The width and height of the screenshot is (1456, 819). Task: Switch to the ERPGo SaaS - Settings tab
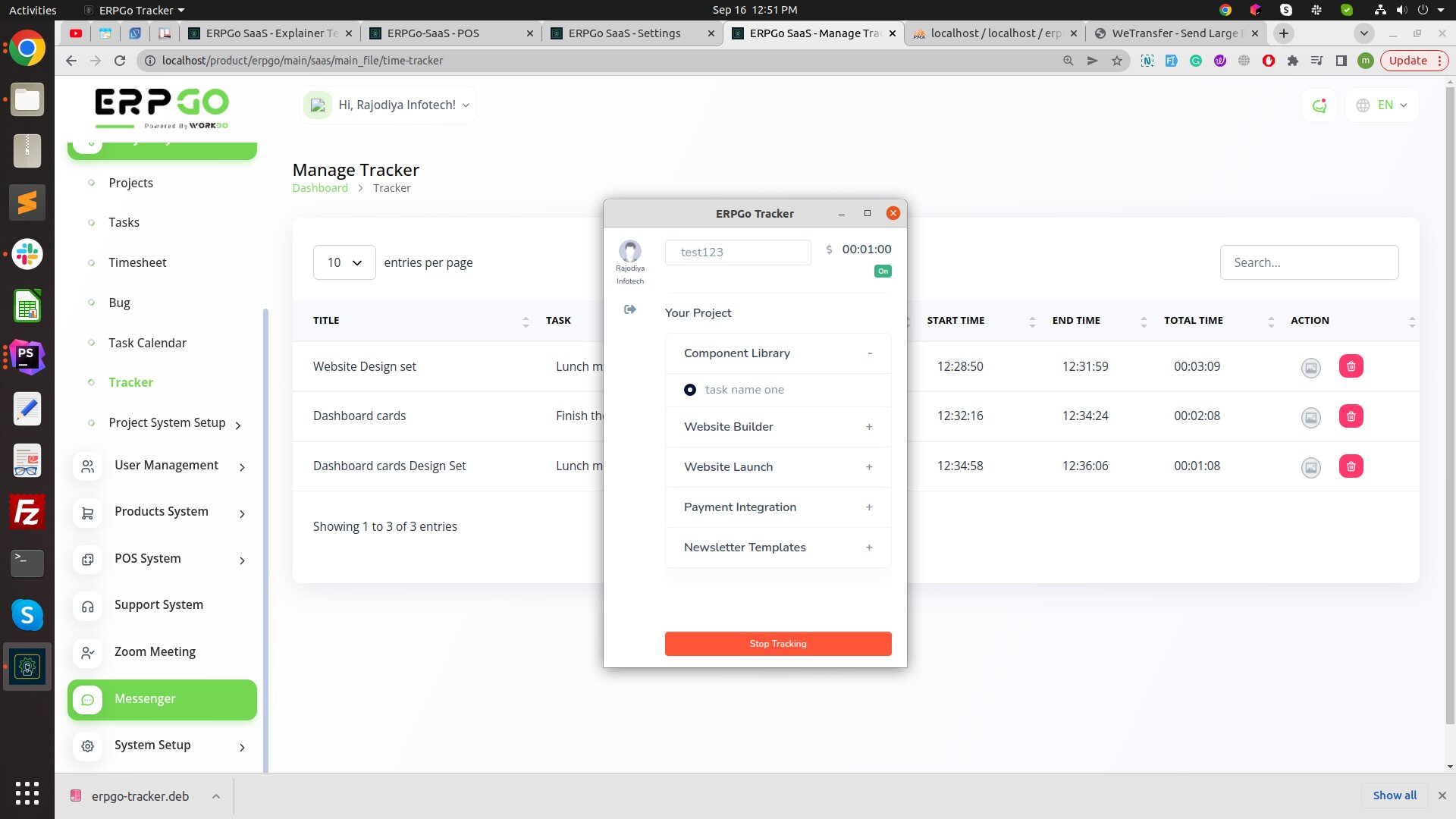[x=624, y=33]
